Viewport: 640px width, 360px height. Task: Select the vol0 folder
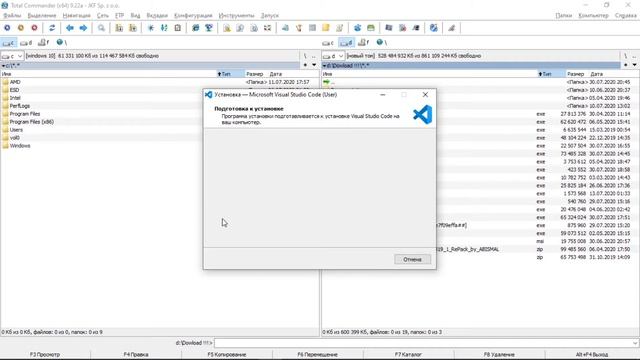tap(15, 138)
